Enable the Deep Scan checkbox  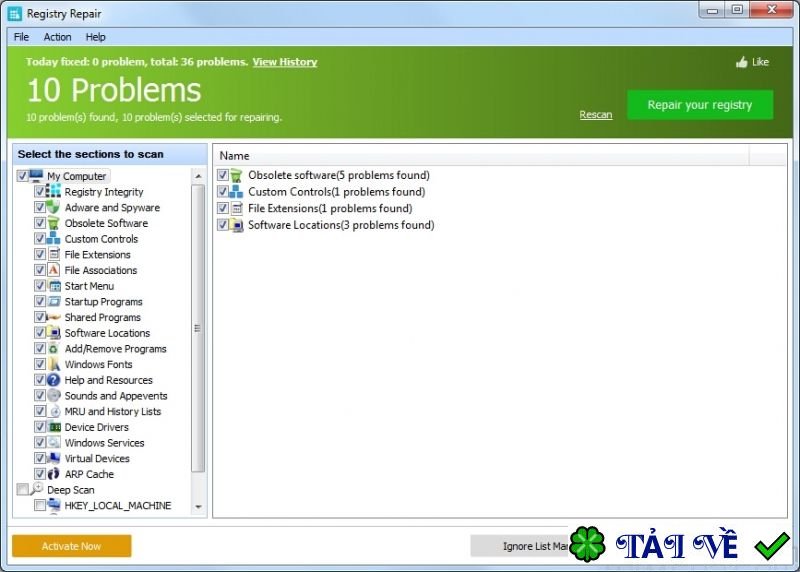pyautogui.click(x=22, y=489)
